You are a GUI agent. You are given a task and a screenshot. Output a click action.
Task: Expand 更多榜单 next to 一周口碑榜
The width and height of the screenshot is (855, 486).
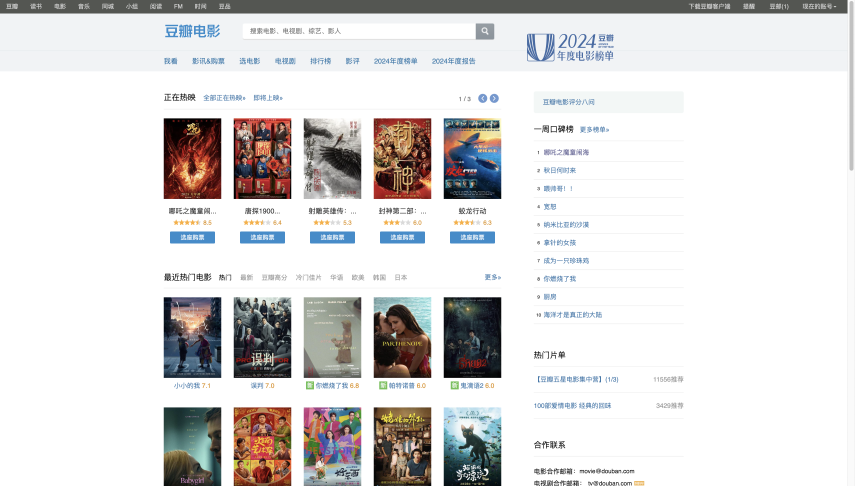click(x=594, y=129)
